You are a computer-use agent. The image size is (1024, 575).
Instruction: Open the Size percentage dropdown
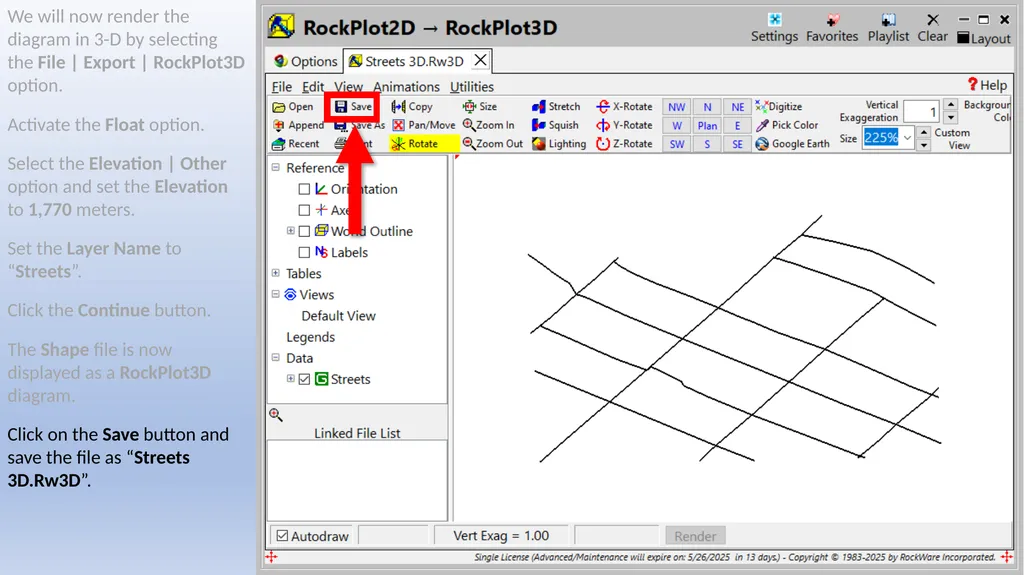coord(907,138)
